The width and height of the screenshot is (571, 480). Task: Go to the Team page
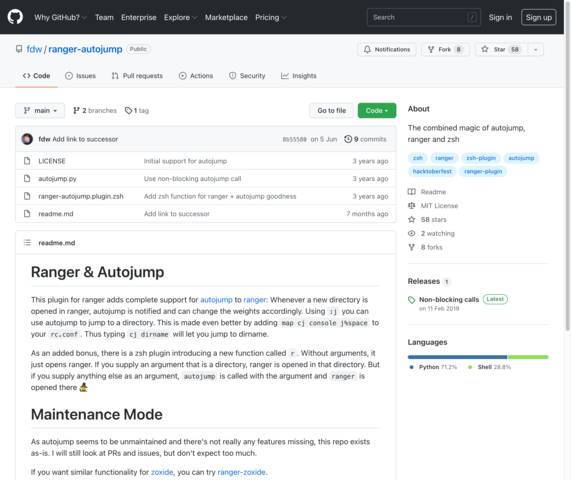(x=104, y=17)
